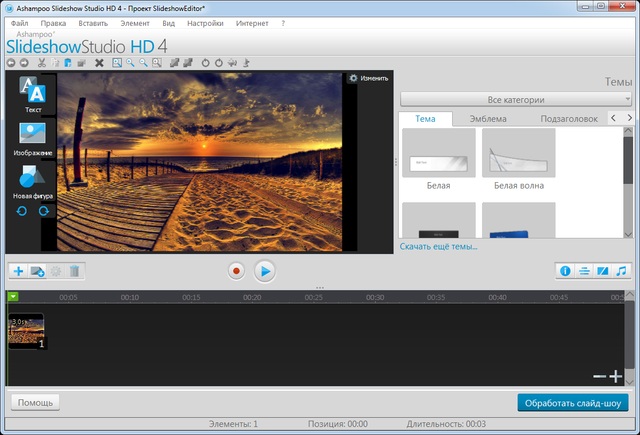Image resolution: width=640 pixels, height=435 pixels.
Task: Click the Текст (Text) tool icon
Action: (x=32, y=91)
